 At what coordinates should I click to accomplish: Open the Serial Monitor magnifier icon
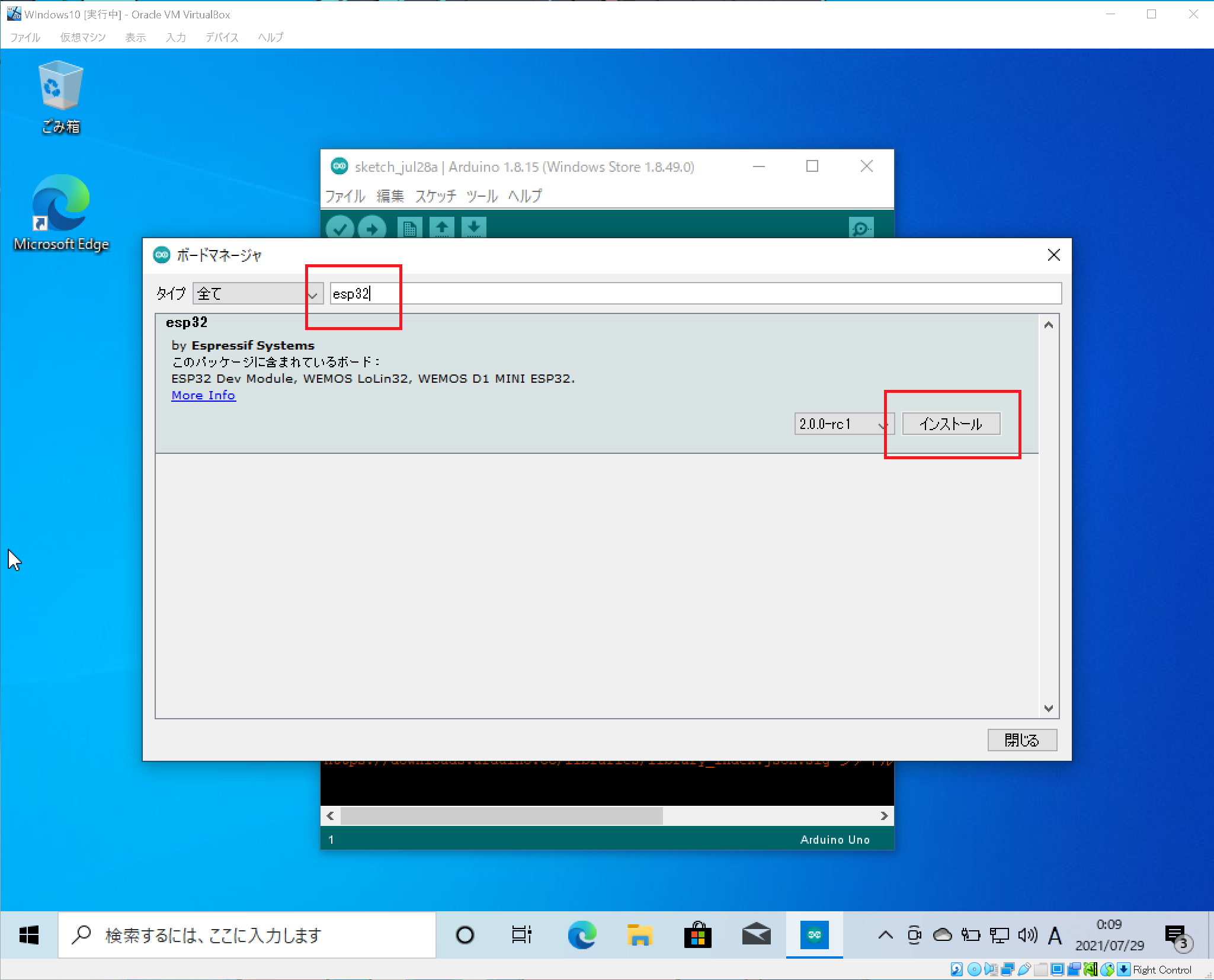[860, 228]
